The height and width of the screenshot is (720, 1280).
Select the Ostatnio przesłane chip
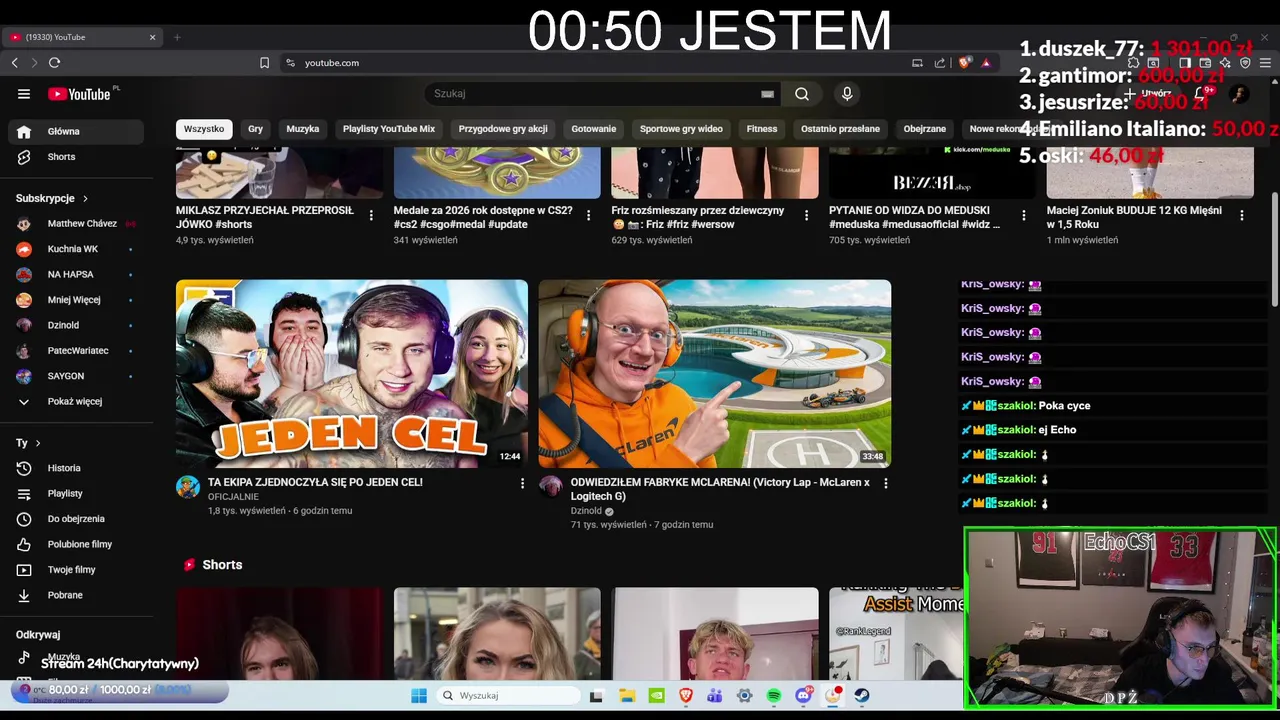(x=840, y=129)
